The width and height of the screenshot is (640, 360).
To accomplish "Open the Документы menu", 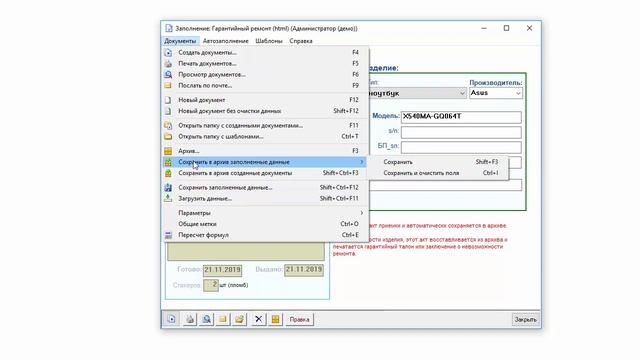I will [180, 41].
